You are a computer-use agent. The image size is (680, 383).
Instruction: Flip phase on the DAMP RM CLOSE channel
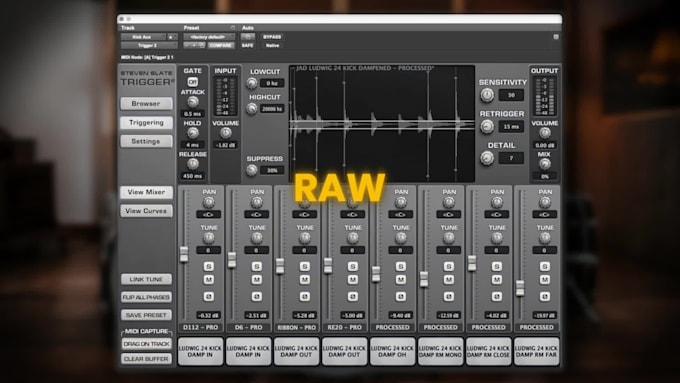(497, 297)
